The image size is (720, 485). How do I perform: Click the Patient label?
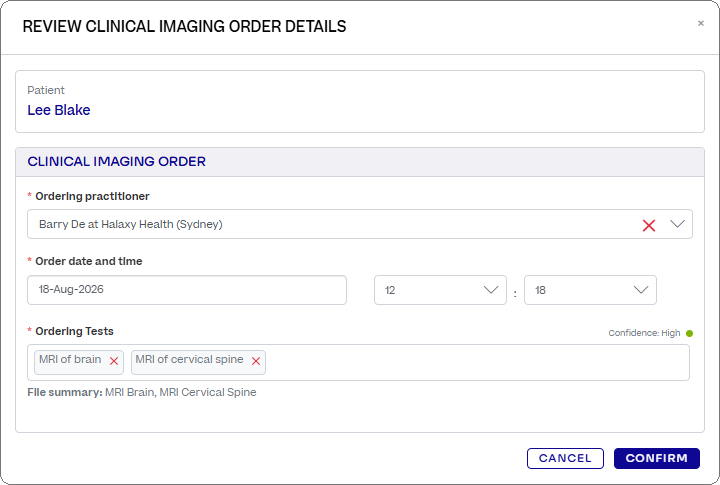coord(46,90)
